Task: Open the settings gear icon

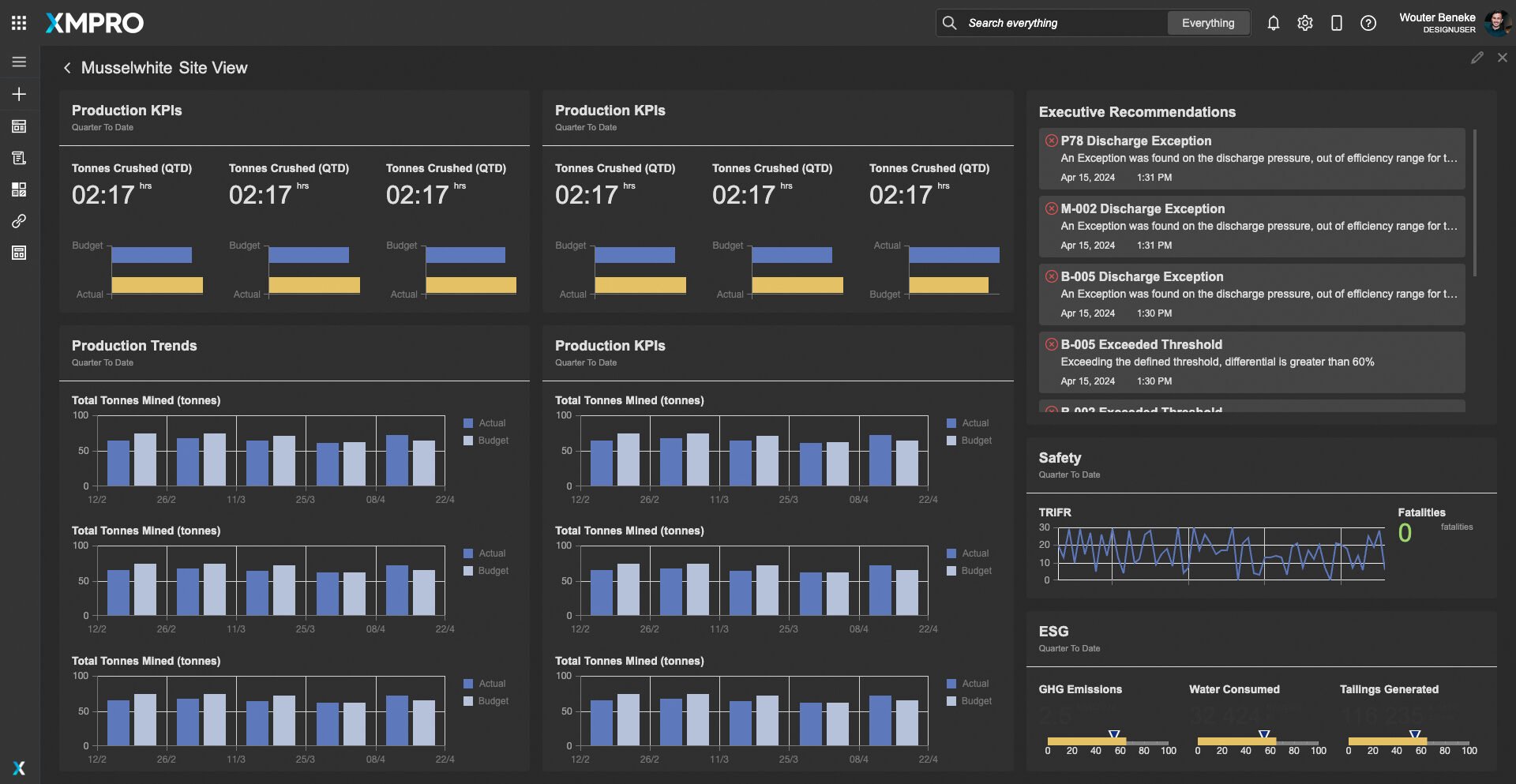Action: pos(1304,23)
